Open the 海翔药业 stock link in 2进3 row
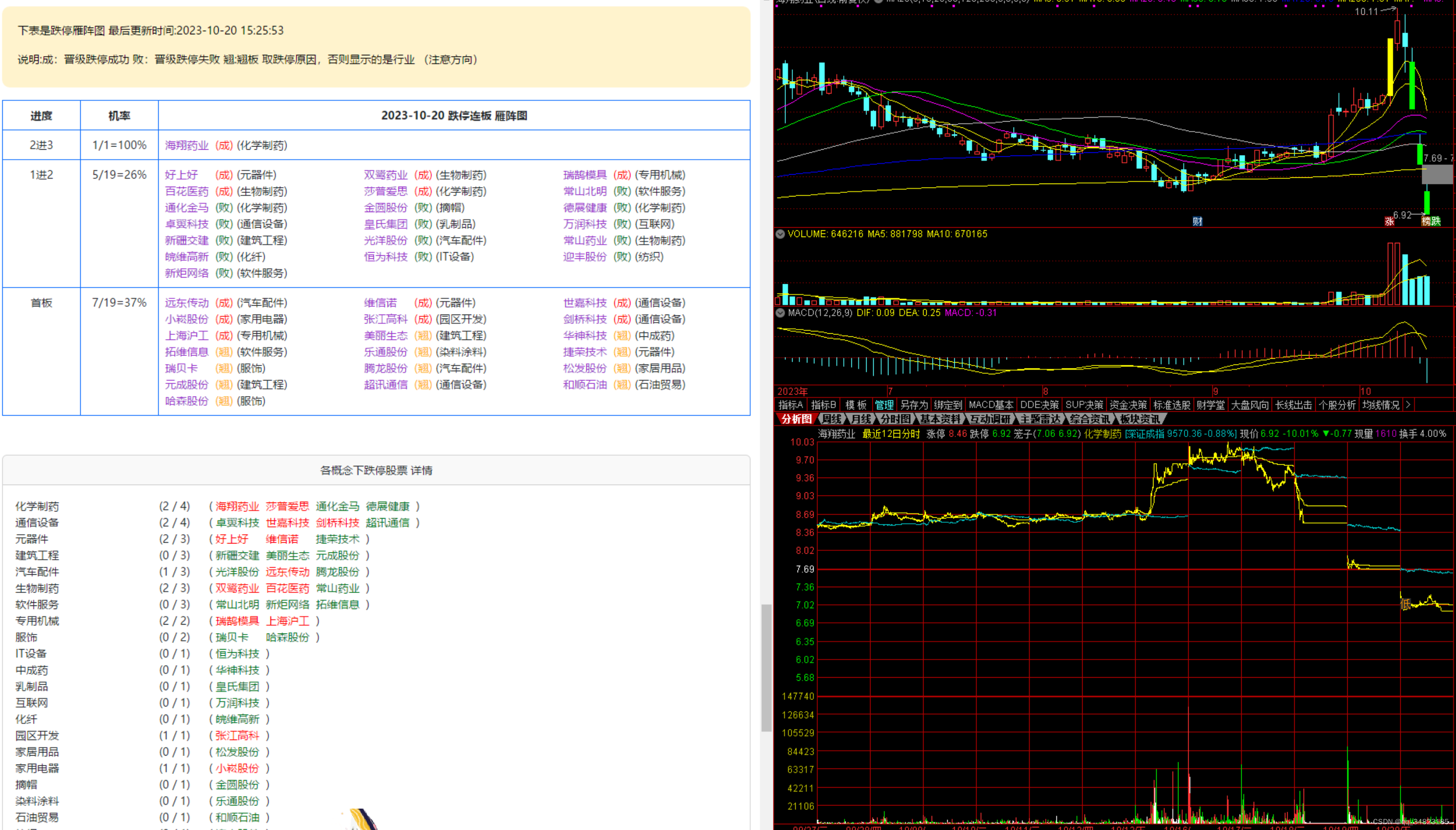The height and width of the screenshot is (830, 1456). point(186,145)
